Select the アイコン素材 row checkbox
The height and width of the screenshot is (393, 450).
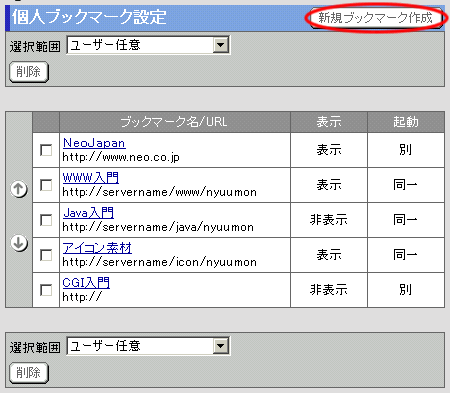(x=46, y=255)
